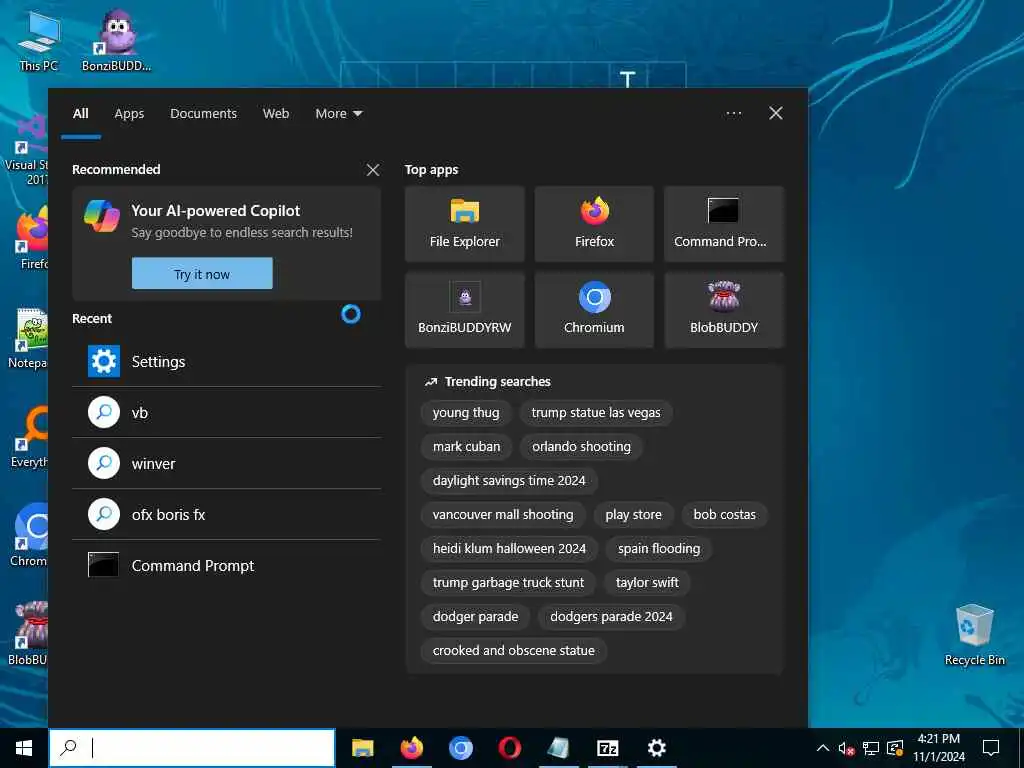The image size is (1024, 768).
Task: Search trending 'trump statue las vegas'
Action: (x=596, y=413)
